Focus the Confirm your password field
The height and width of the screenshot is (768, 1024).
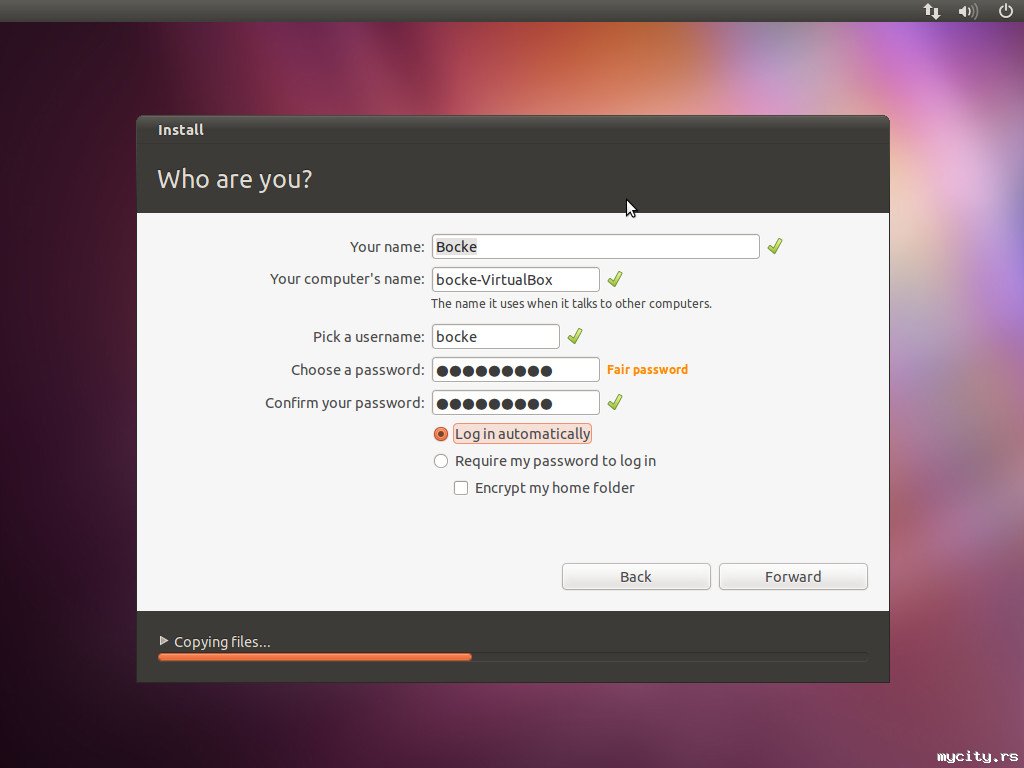pos(515,402)
